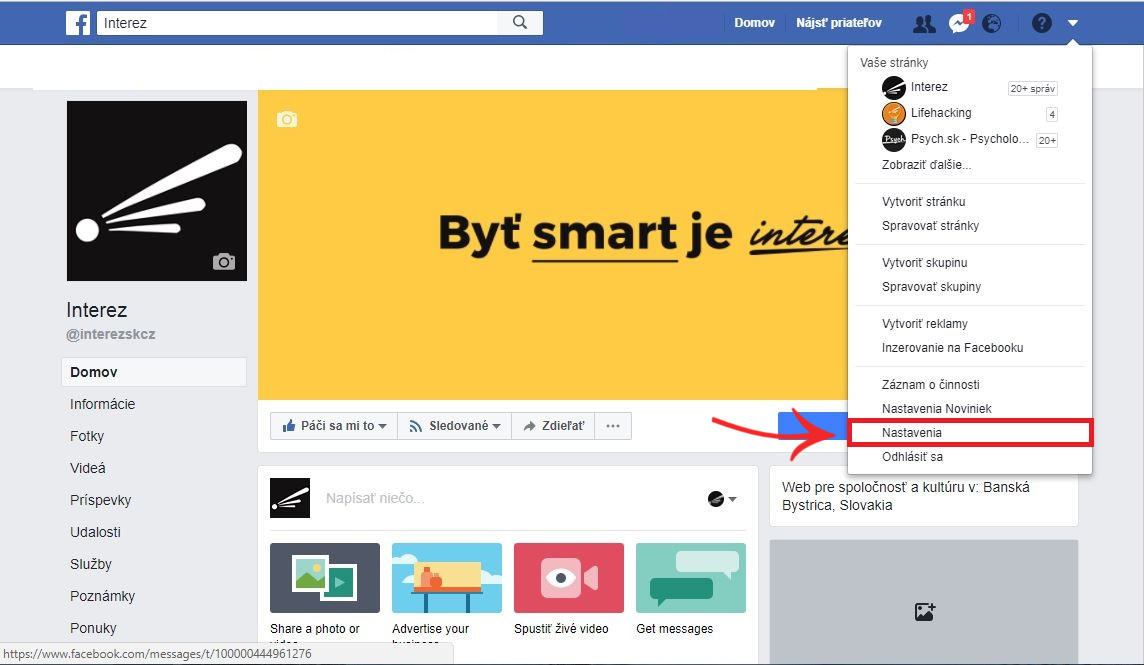1144x665 pixels.
Task: Click camera icon on cover photo
Action: pyautogui.click(x=287, y=119)
